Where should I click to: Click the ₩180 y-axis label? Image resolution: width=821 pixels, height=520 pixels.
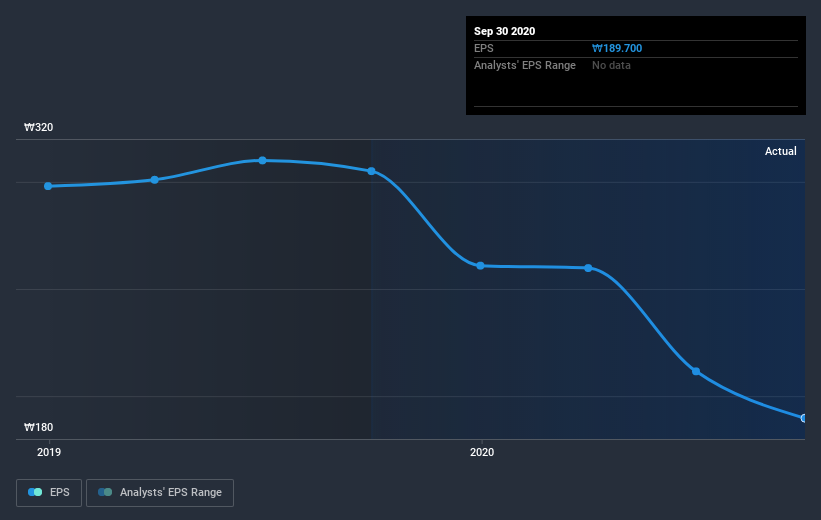pos(38,427)
